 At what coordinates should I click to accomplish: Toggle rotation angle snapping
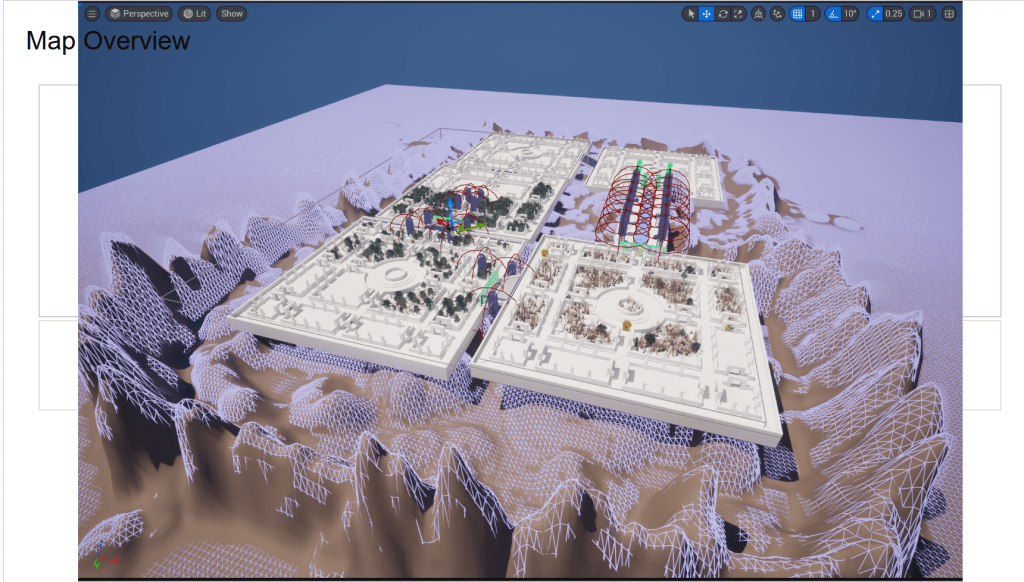coord(833,14)
